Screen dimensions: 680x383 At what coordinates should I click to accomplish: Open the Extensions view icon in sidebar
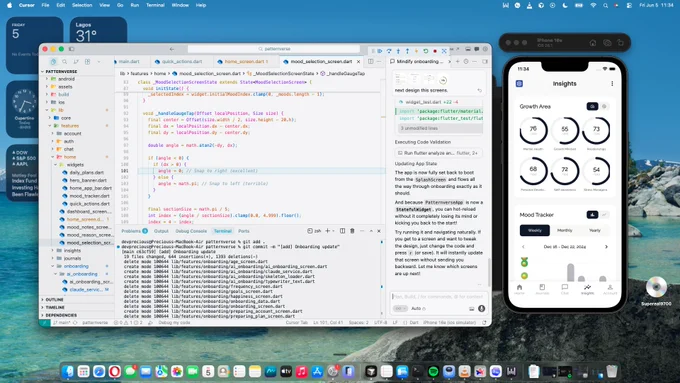pos(87,62)
